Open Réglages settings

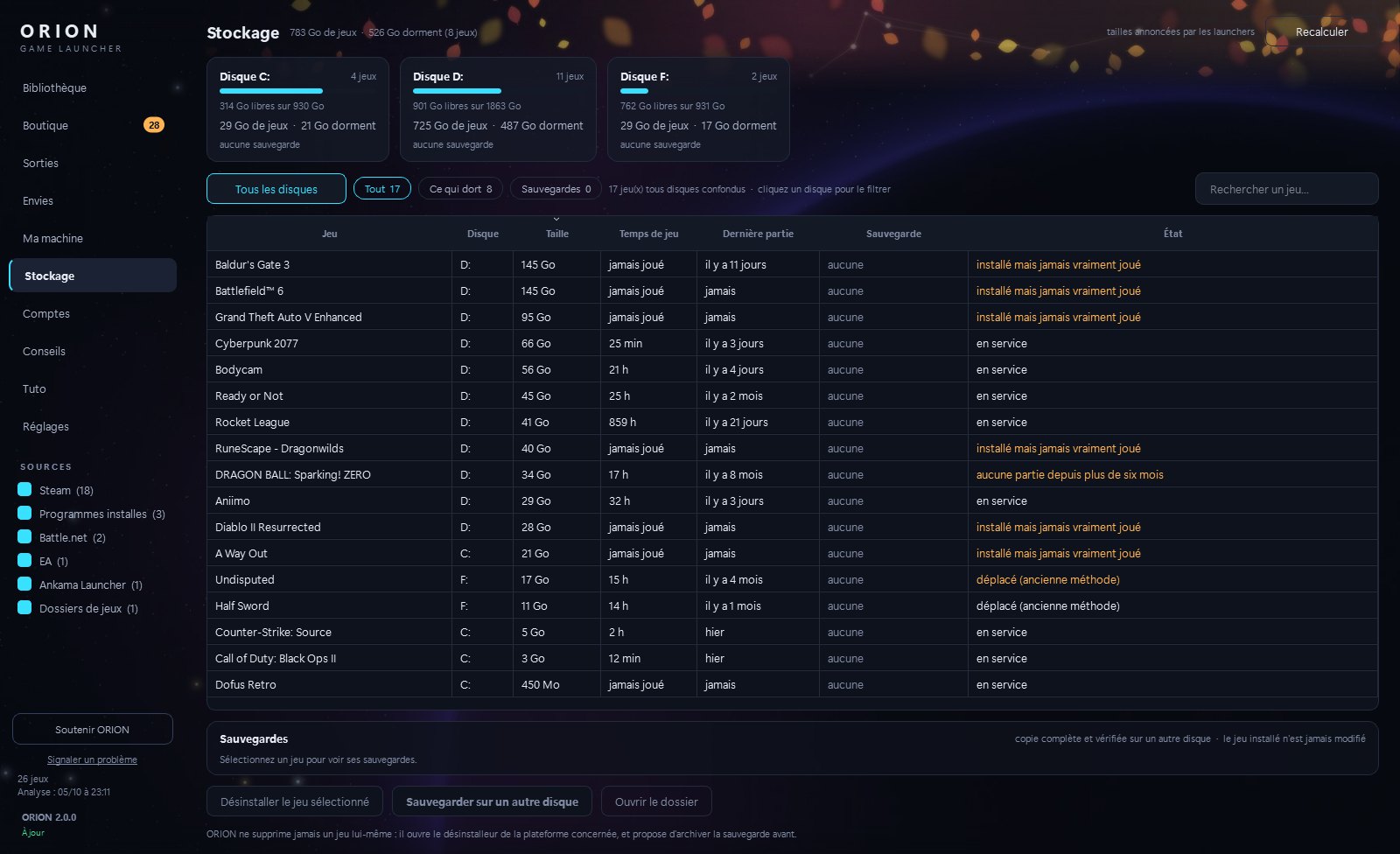tap(93, 426)
